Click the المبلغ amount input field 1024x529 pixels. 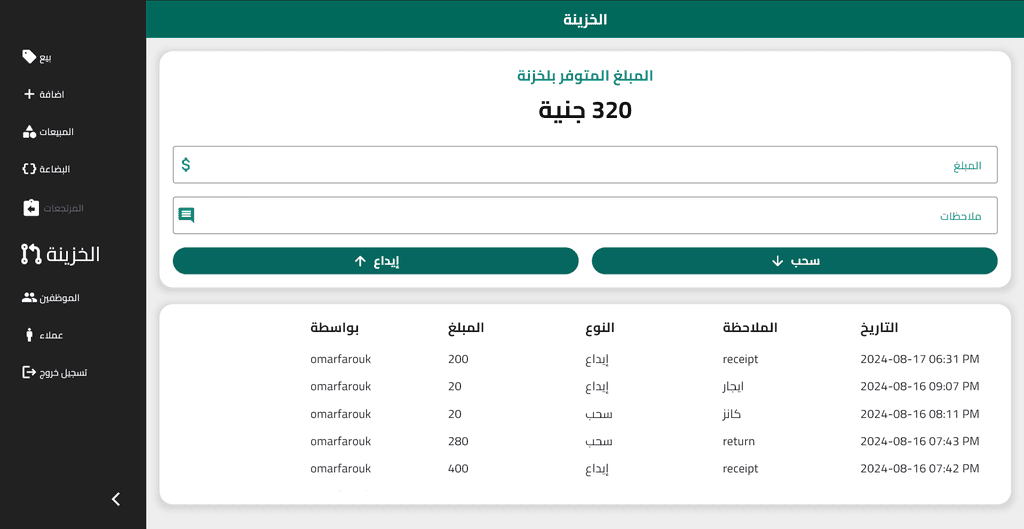584,165
